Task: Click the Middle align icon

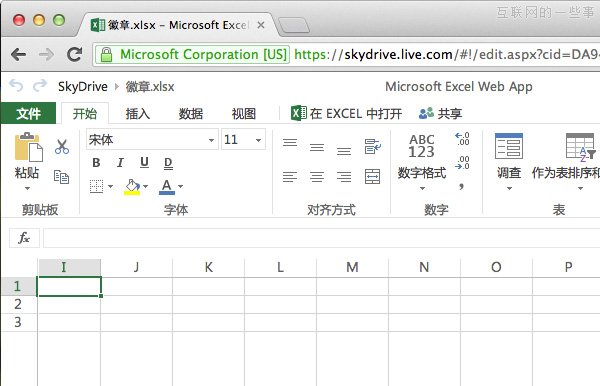Action: (317, 147)
